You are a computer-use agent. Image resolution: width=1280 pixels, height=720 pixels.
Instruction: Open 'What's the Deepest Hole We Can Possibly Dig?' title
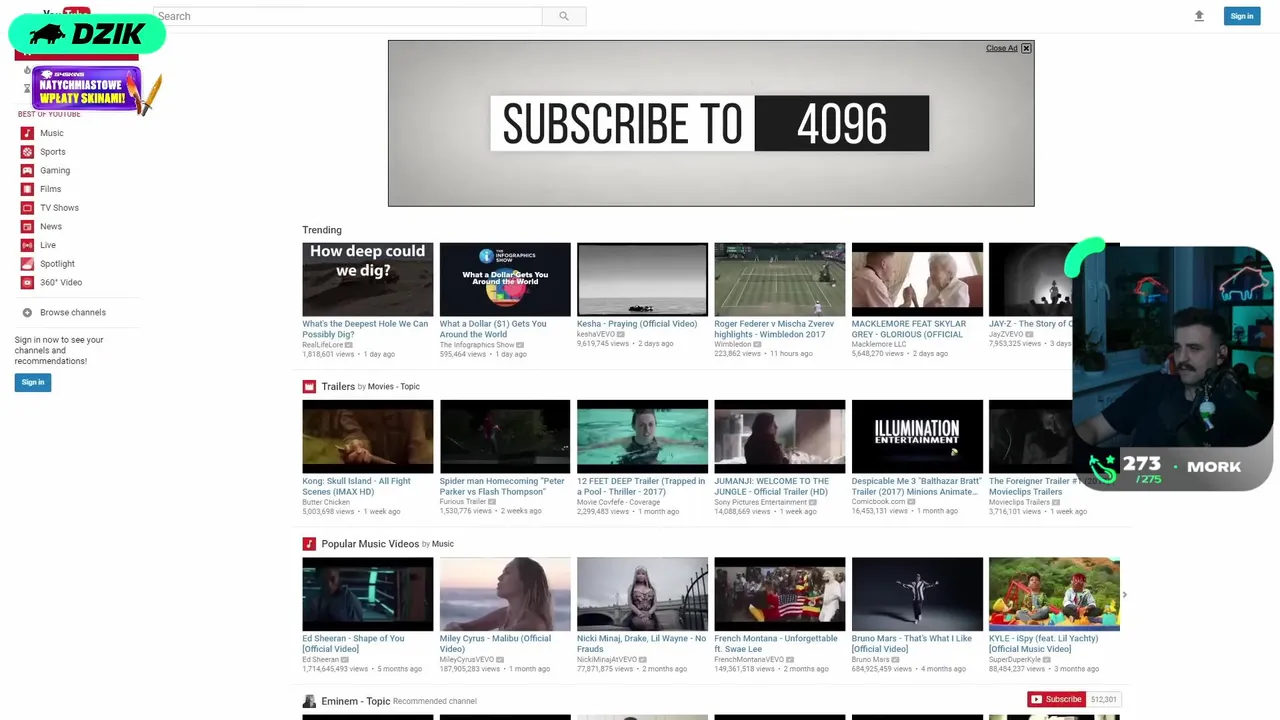[365, 329]
